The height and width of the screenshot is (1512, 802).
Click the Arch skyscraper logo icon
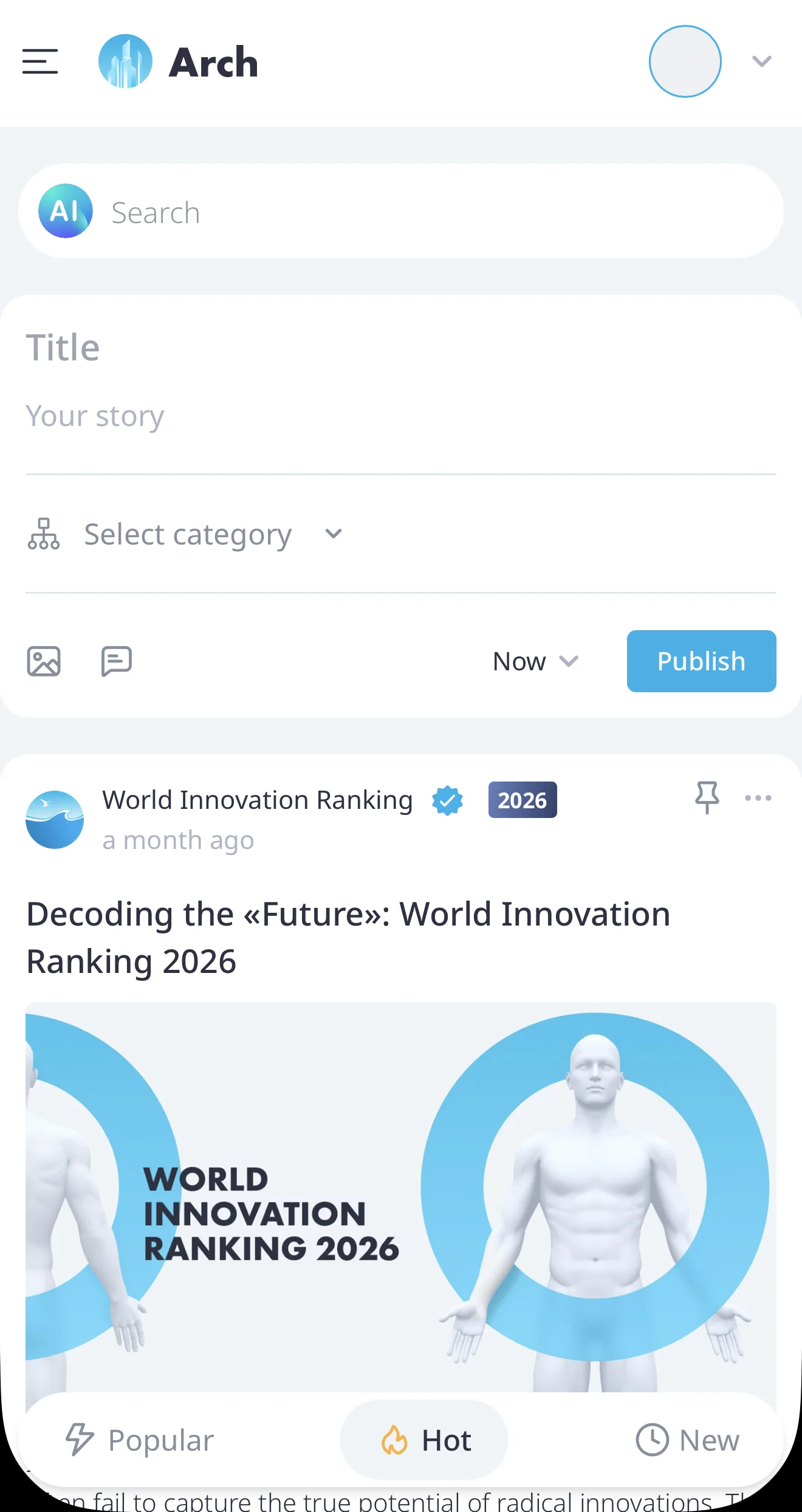[x=125, y=61]
